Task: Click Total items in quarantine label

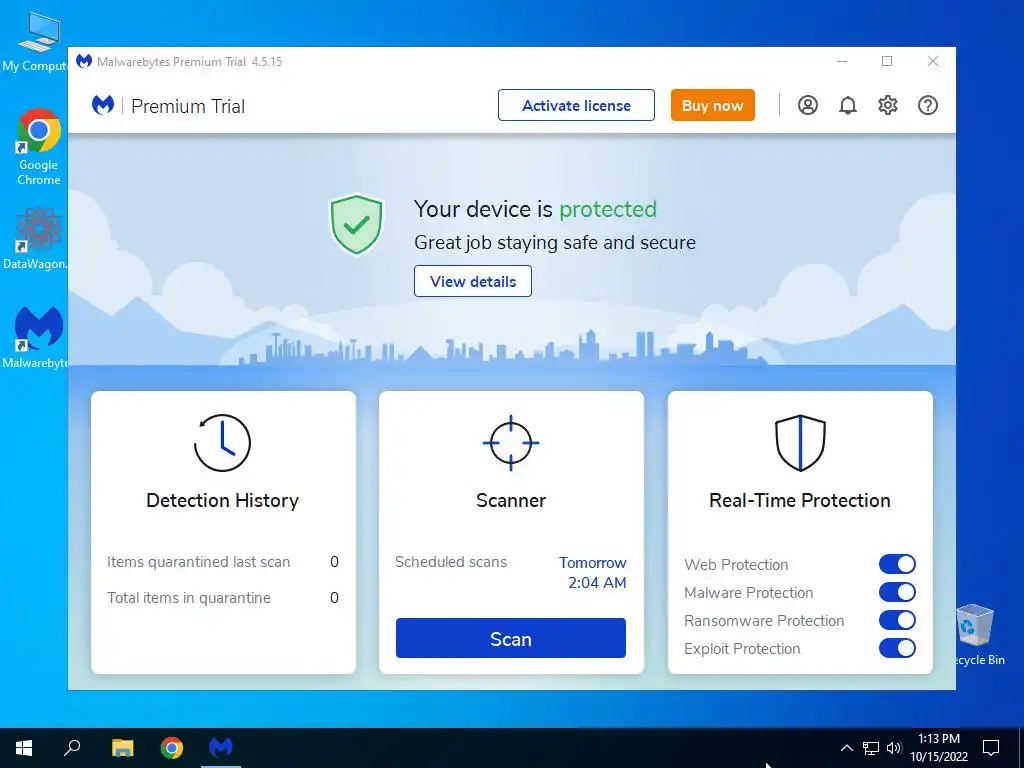Action: coord(189,598)
